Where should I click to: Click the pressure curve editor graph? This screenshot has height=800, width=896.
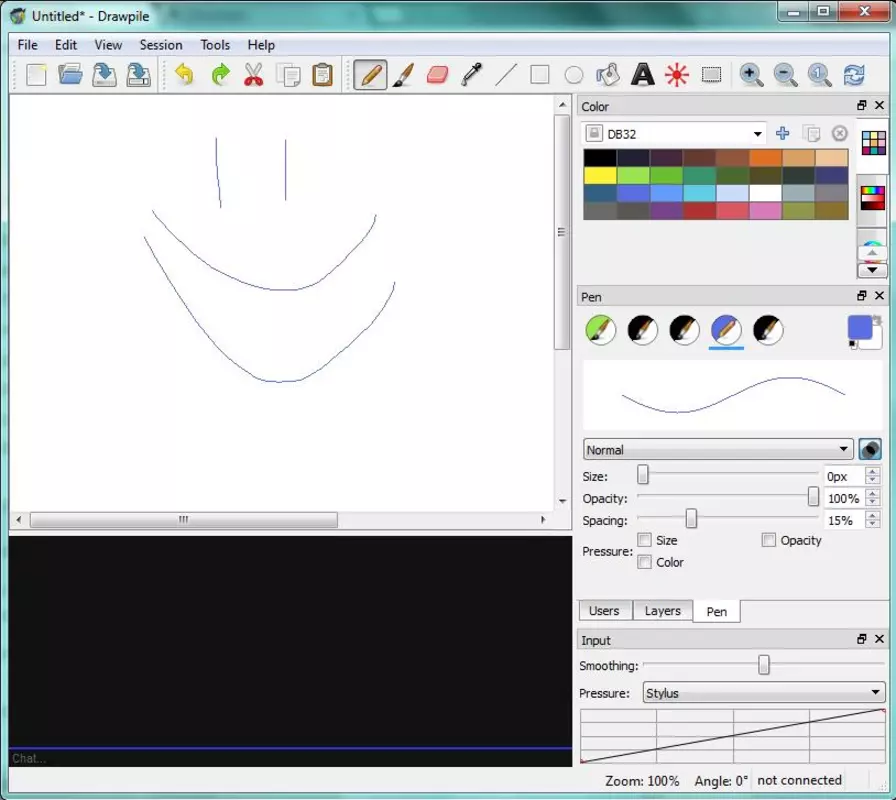tap(733, 736)
